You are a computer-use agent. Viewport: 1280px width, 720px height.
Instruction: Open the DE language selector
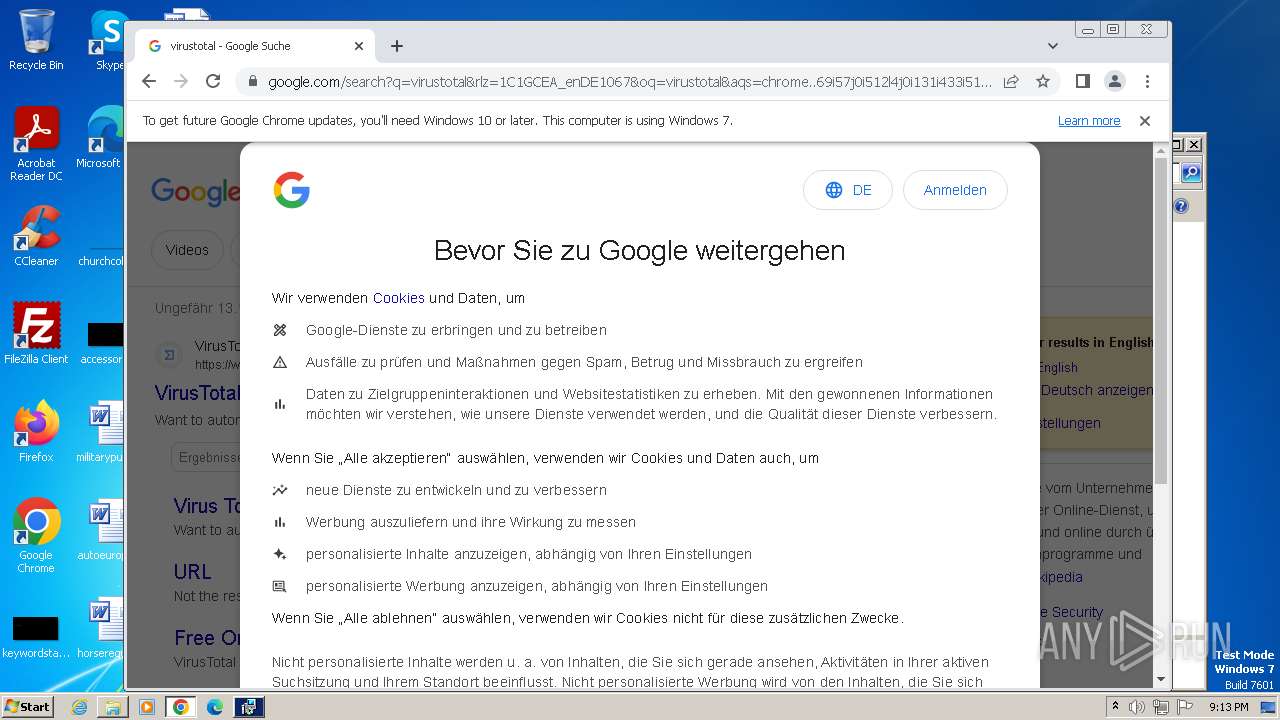point(848,190)
